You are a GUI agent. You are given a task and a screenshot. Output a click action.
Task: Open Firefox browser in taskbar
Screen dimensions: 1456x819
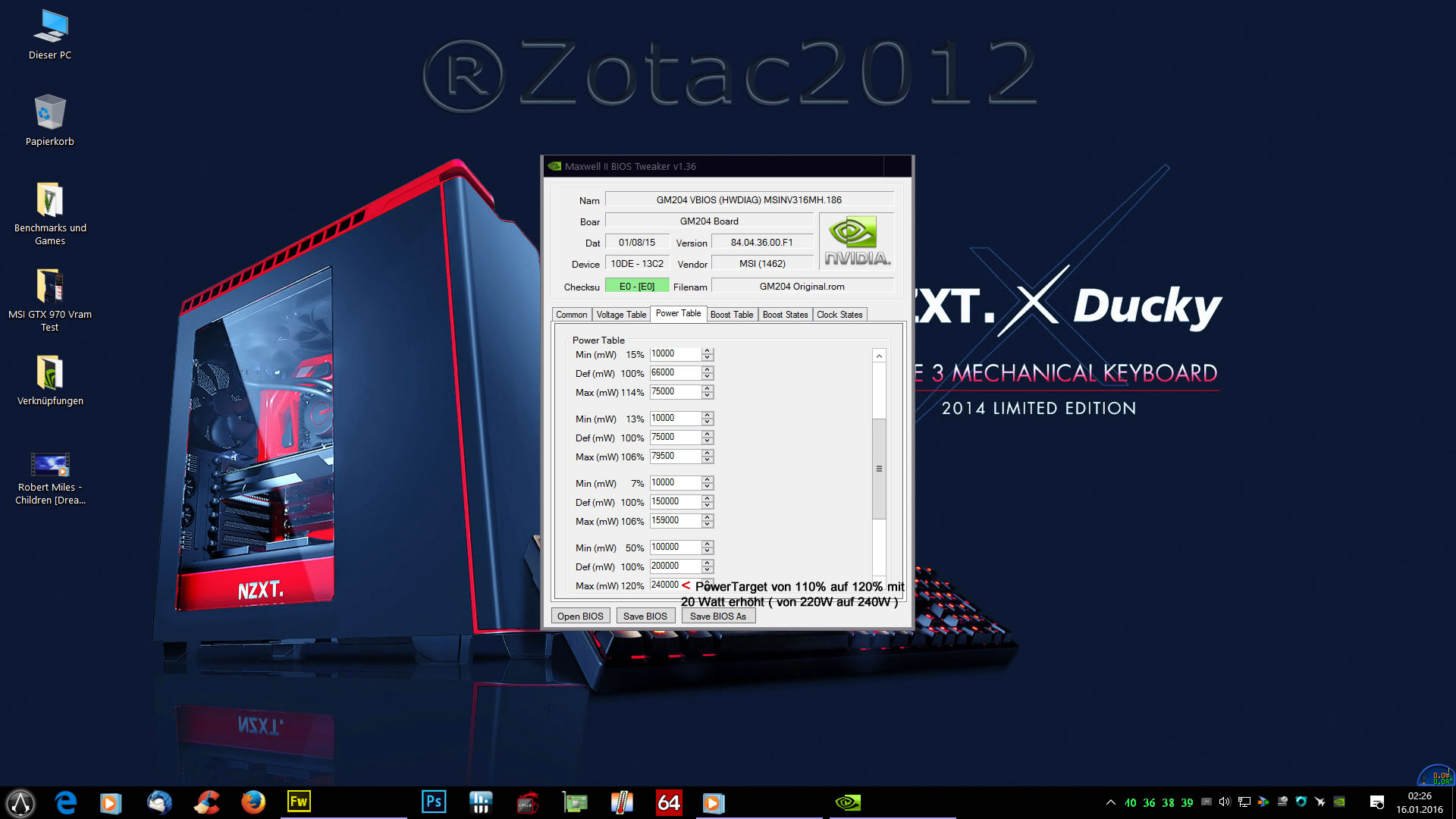click(x=253, y=802)
